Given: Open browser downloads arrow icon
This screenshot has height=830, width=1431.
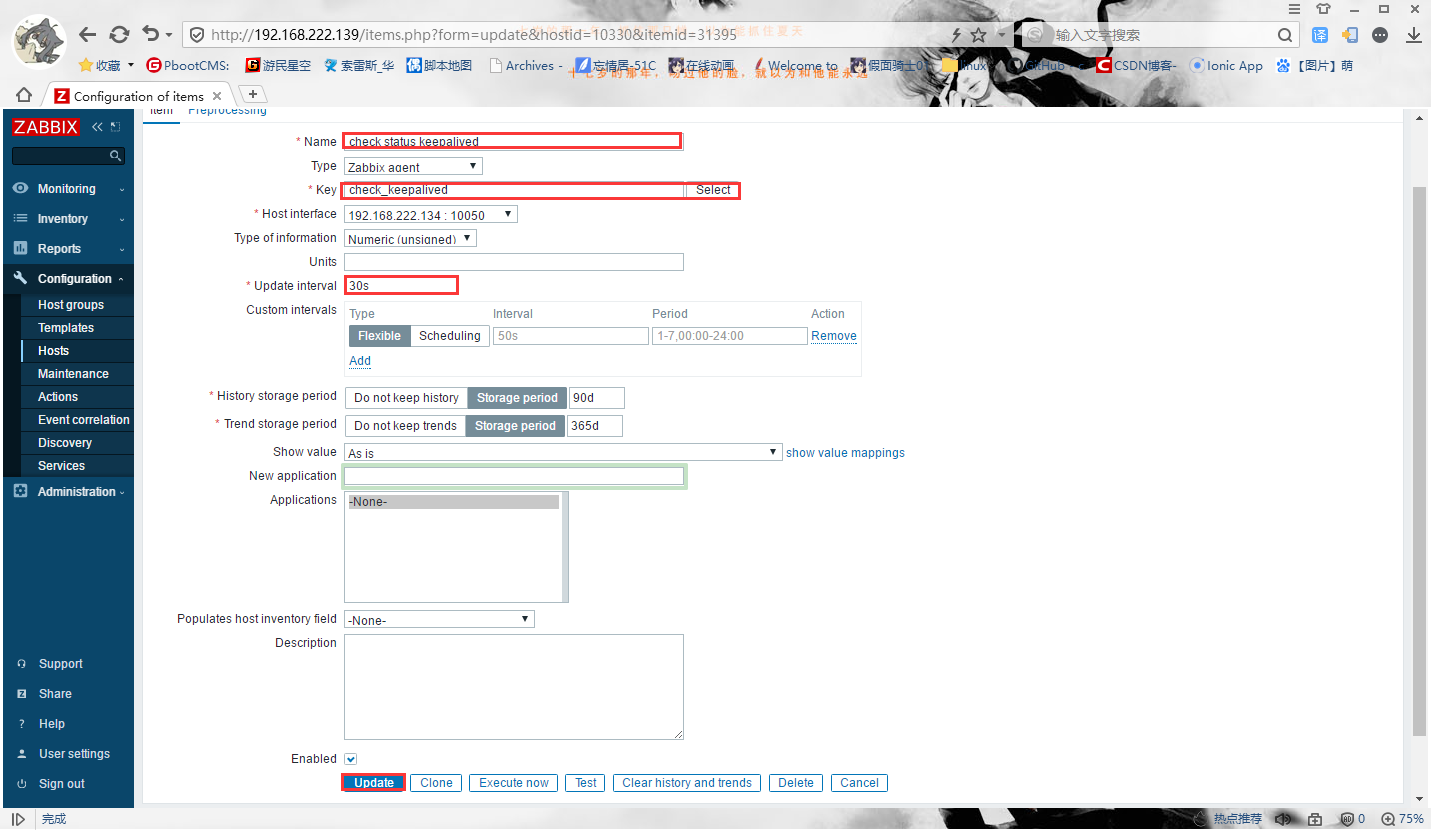Looking at the screenshot, I should 1414,35.
